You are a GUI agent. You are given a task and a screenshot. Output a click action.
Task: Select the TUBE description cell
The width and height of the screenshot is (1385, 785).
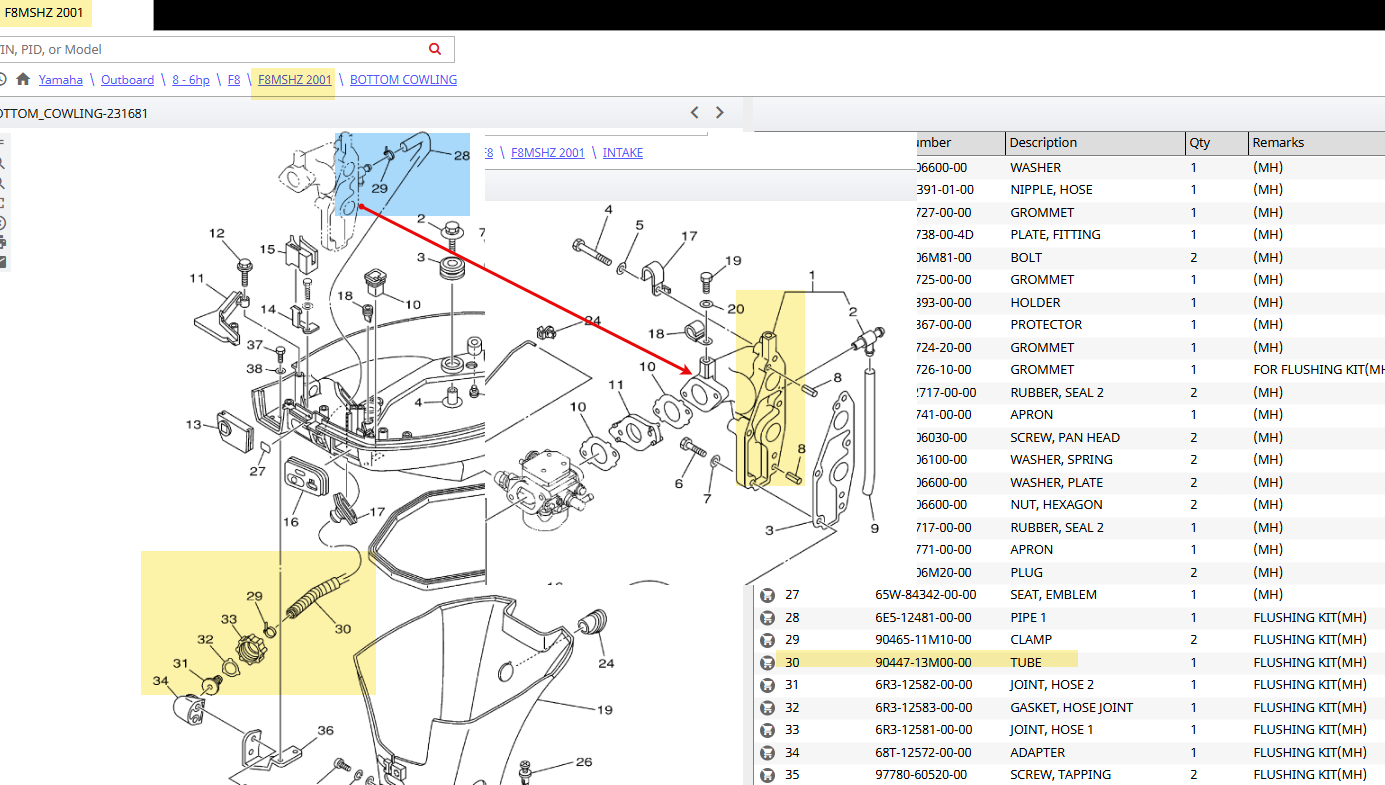pos(1026,662)
